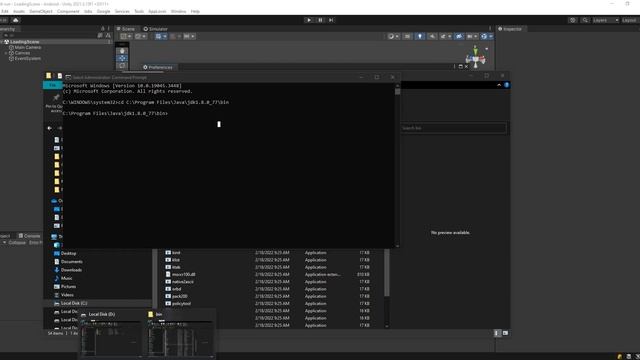The image size is (640, 360).
Task: Open the Unity cloud services icon
Action: click(x=16, y=20)
